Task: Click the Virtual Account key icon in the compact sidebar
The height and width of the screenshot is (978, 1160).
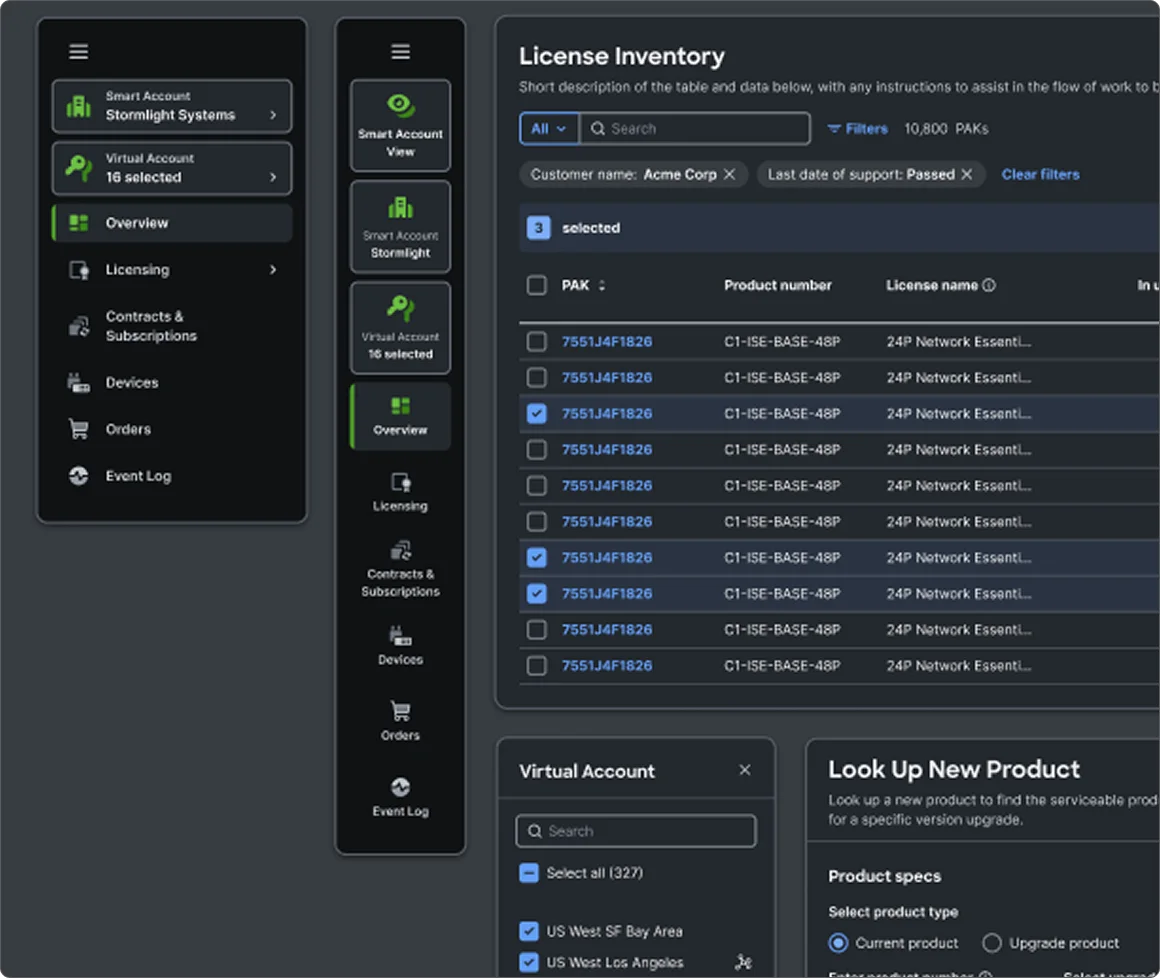Action: coord(400,308)
